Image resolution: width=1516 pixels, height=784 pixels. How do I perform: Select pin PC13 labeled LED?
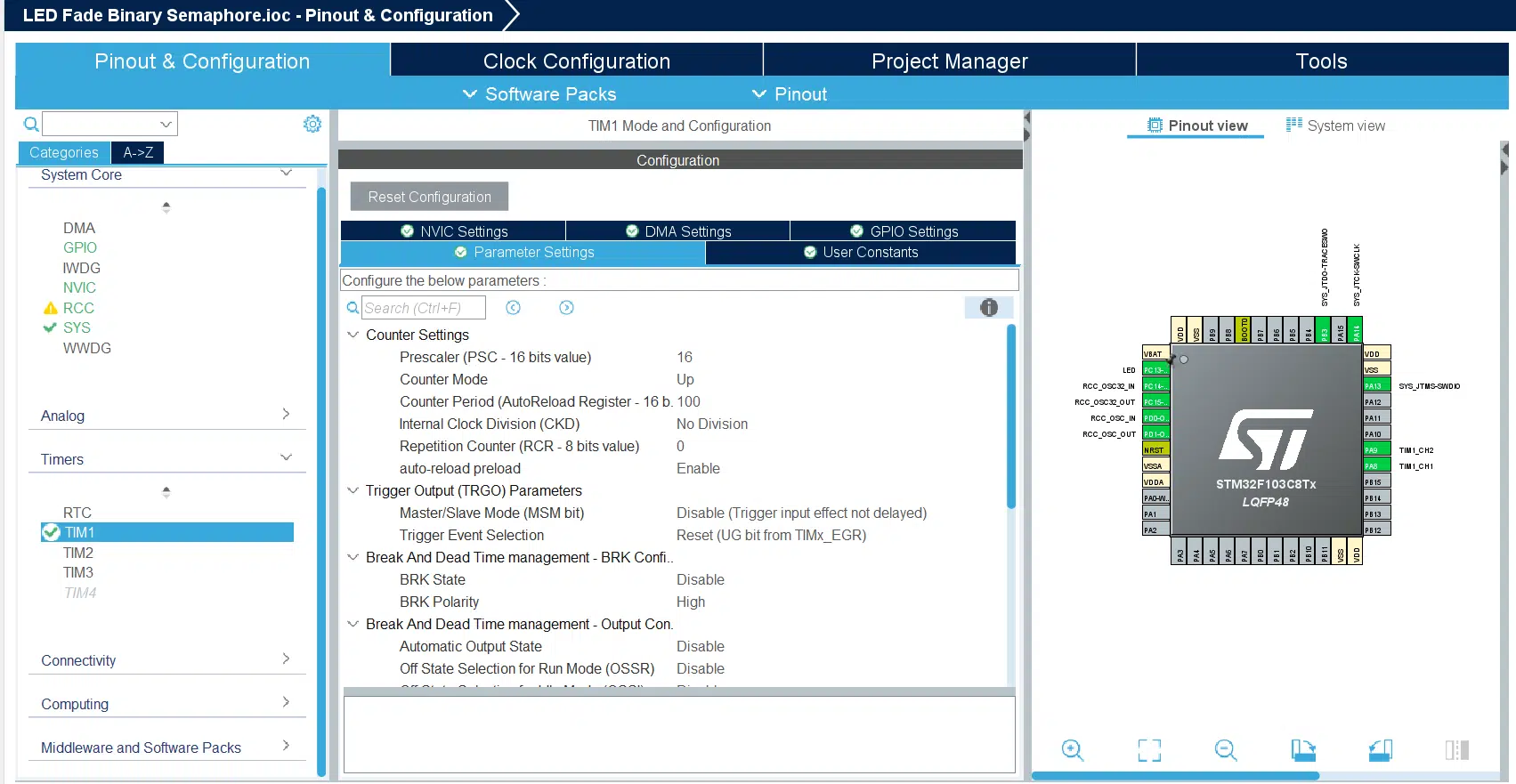pos(1155,370)
